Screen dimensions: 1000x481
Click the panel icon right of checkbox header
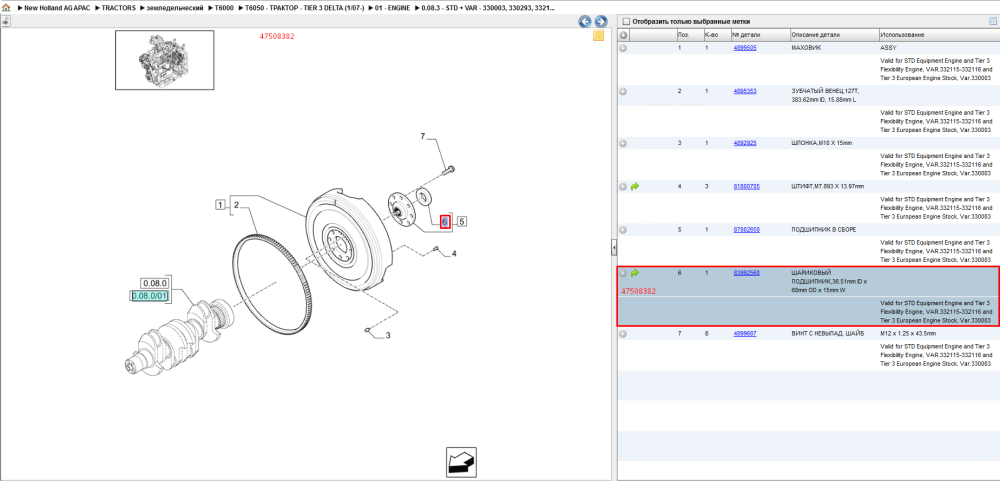(992, 21)
